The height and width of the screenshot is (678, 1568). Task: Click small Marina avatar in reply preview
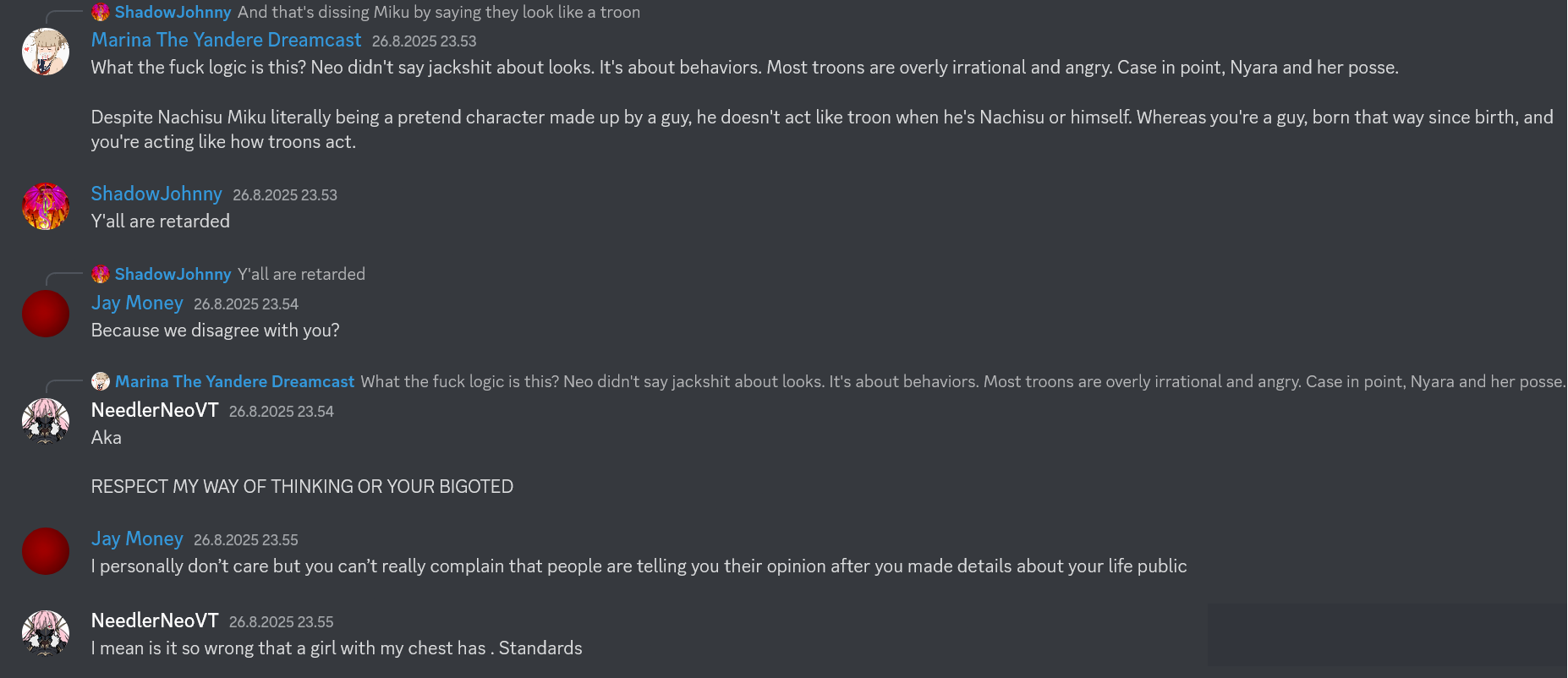tap(101, 381)
